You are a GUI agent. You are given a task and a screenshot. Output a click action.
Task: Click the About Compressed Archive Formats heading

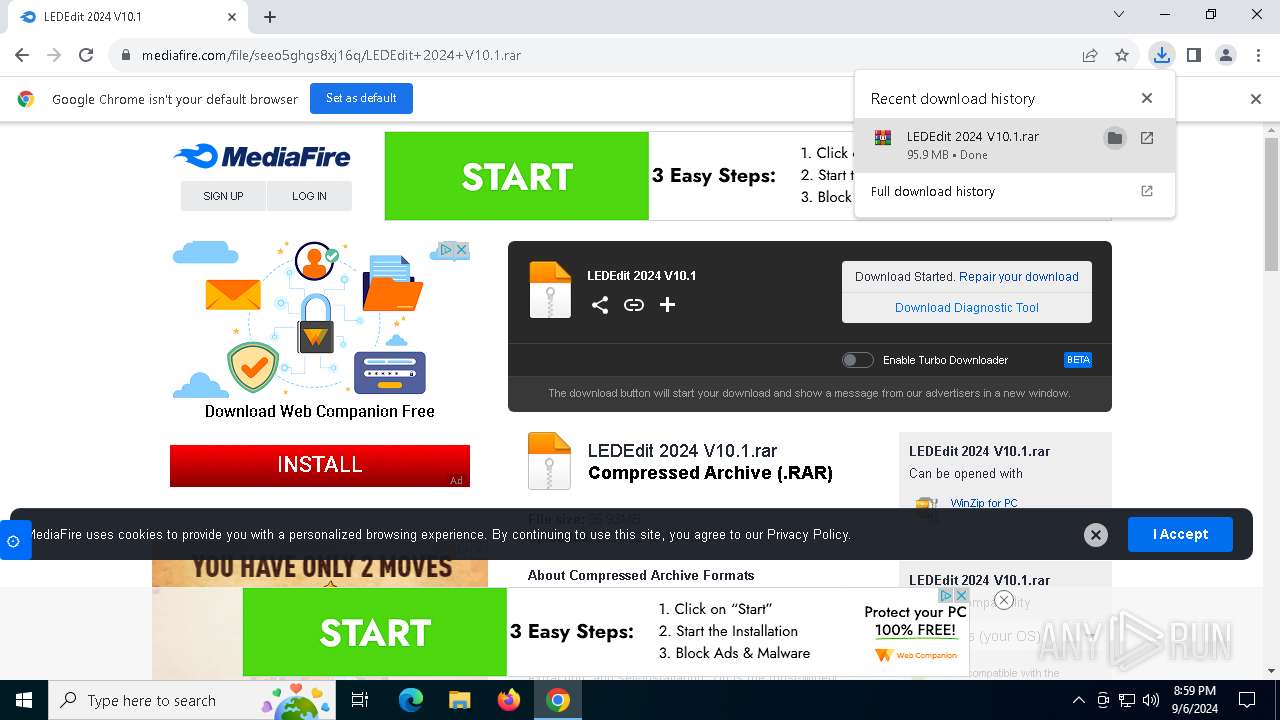tap(641, 575)
